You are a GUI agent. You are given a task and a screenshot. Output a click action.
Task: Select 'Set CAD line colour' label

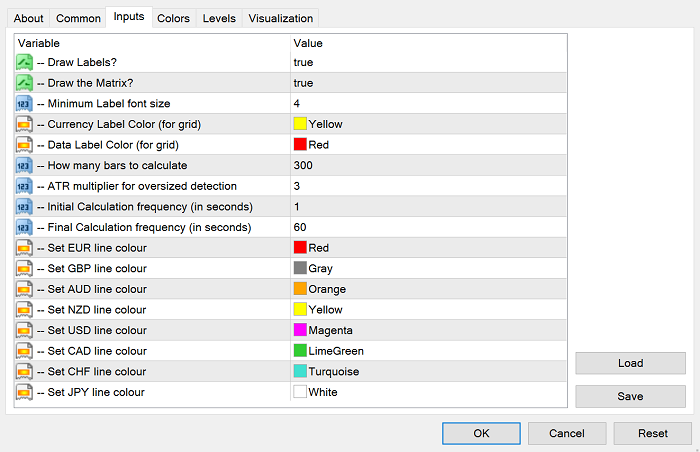tap(97, 351)
